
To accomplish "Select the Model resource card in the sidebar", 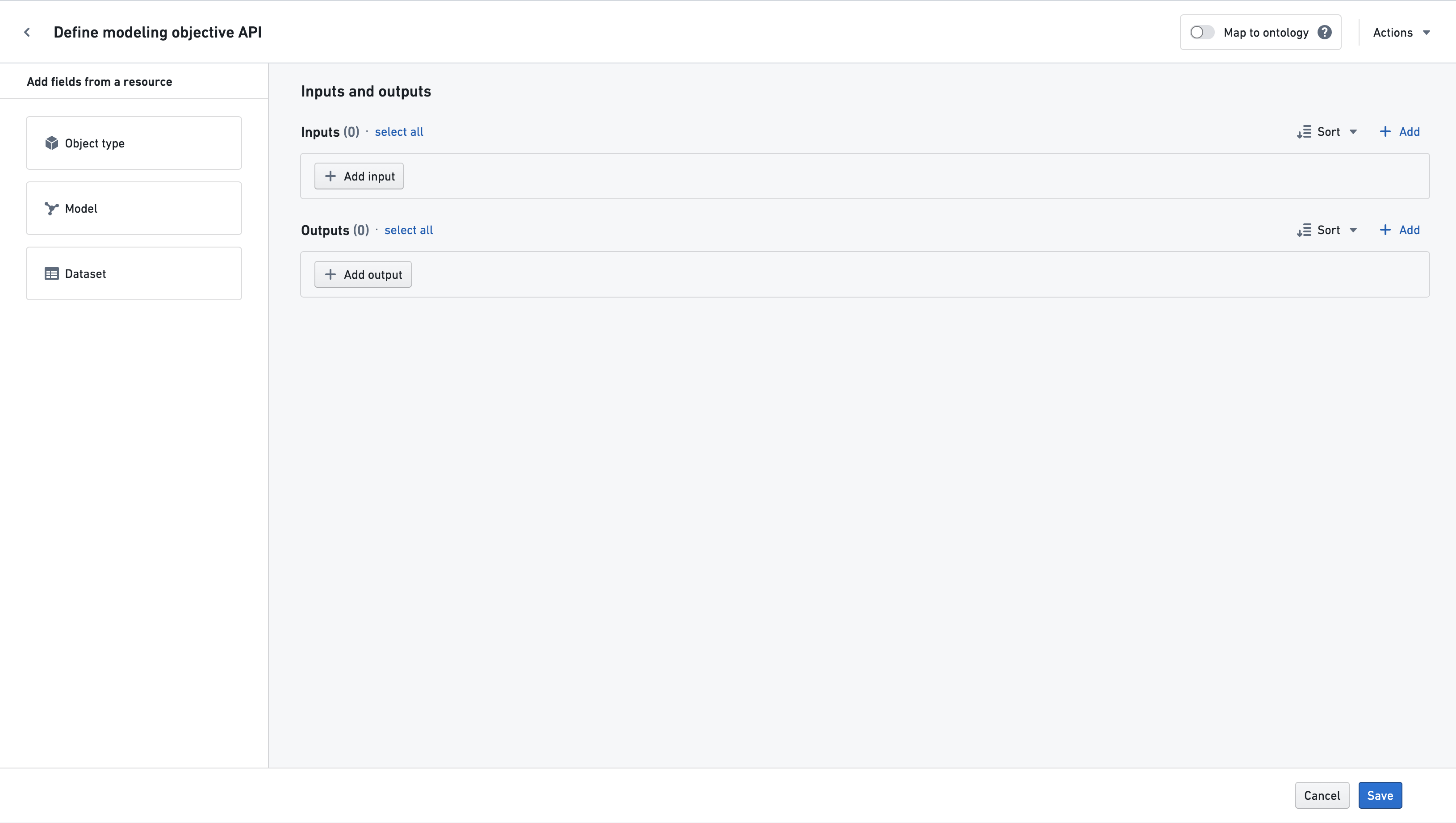I will click(x=134, y=208).
